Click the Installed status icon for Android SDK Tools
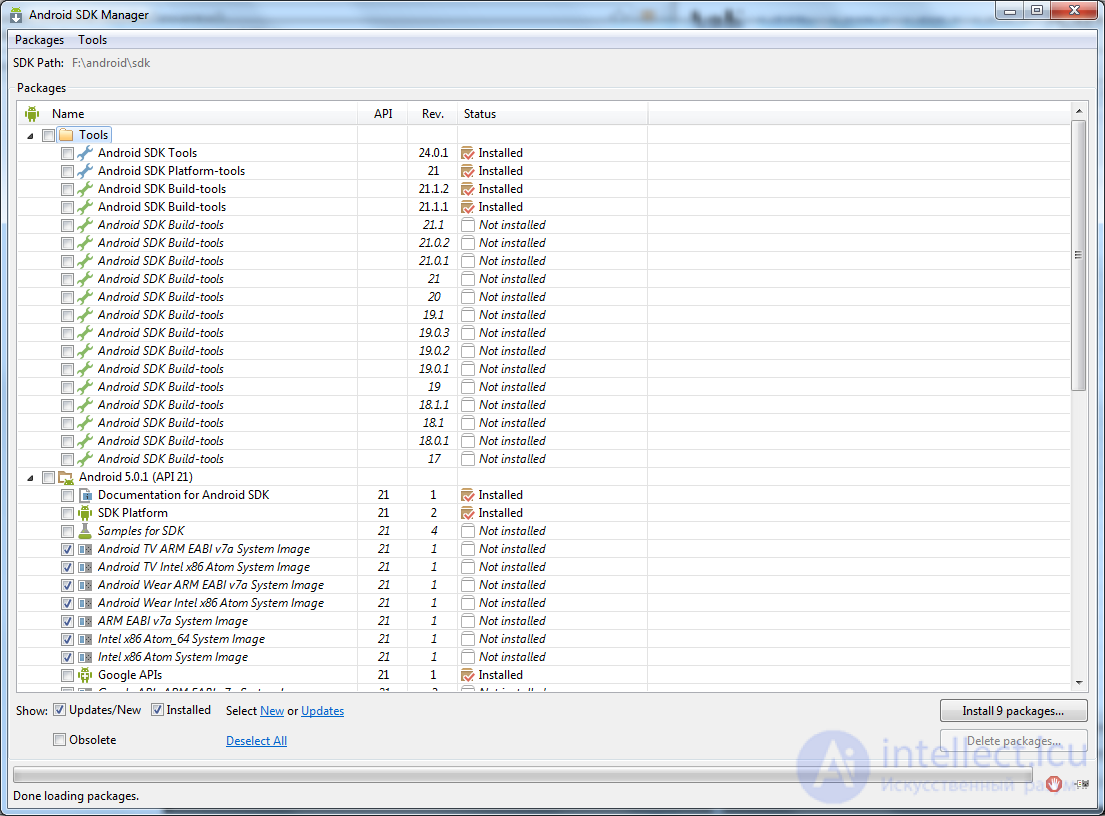The image size is (1105, 816). click(467, 153)
